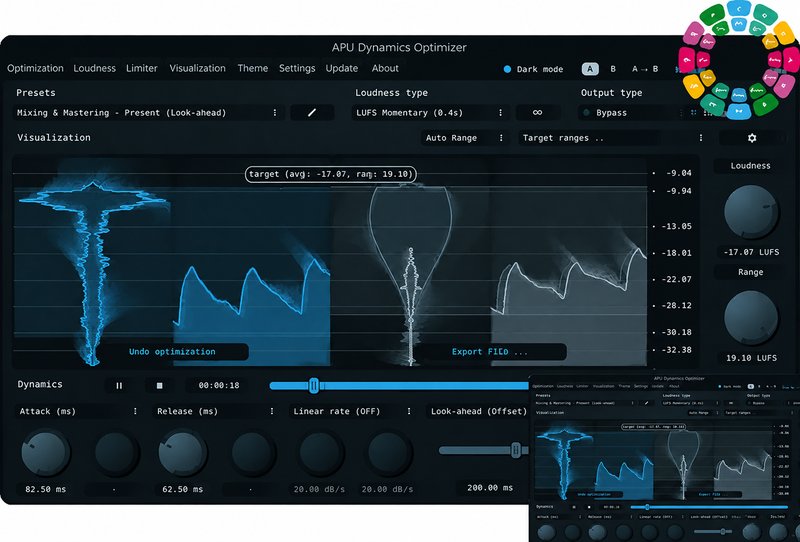800x542 pixels.
Task: Open the Optimization menu
Action: (x=35, y=68)
